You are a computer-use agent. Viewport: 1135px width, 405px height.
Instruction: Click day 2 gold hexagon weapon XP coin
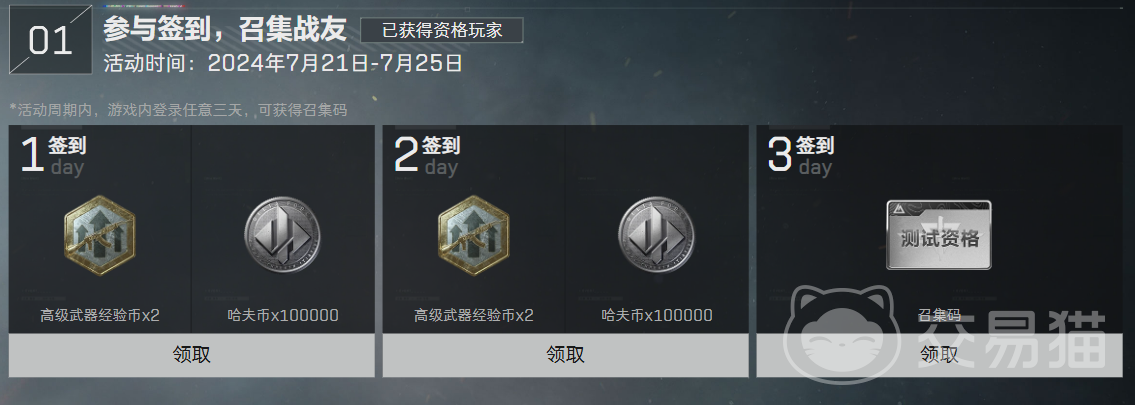[473, 234]
